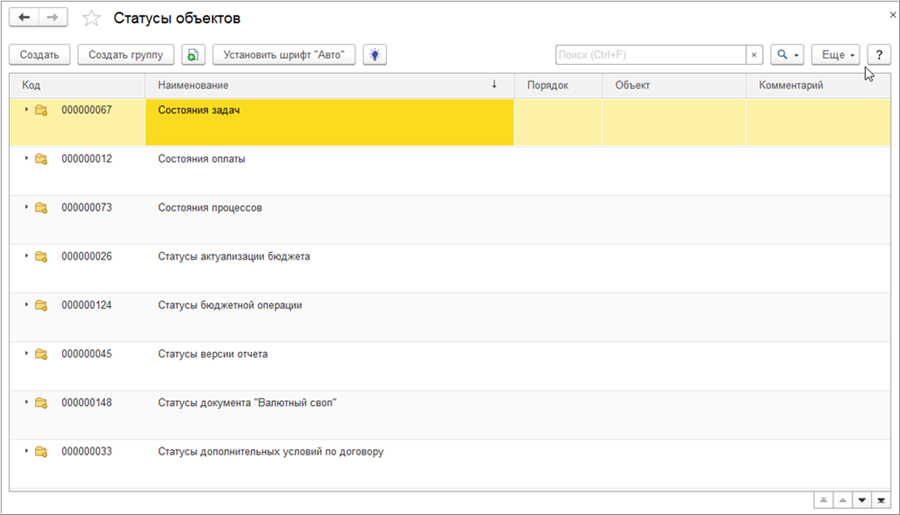Open the search magnifier dropdown

click(786, 55)
